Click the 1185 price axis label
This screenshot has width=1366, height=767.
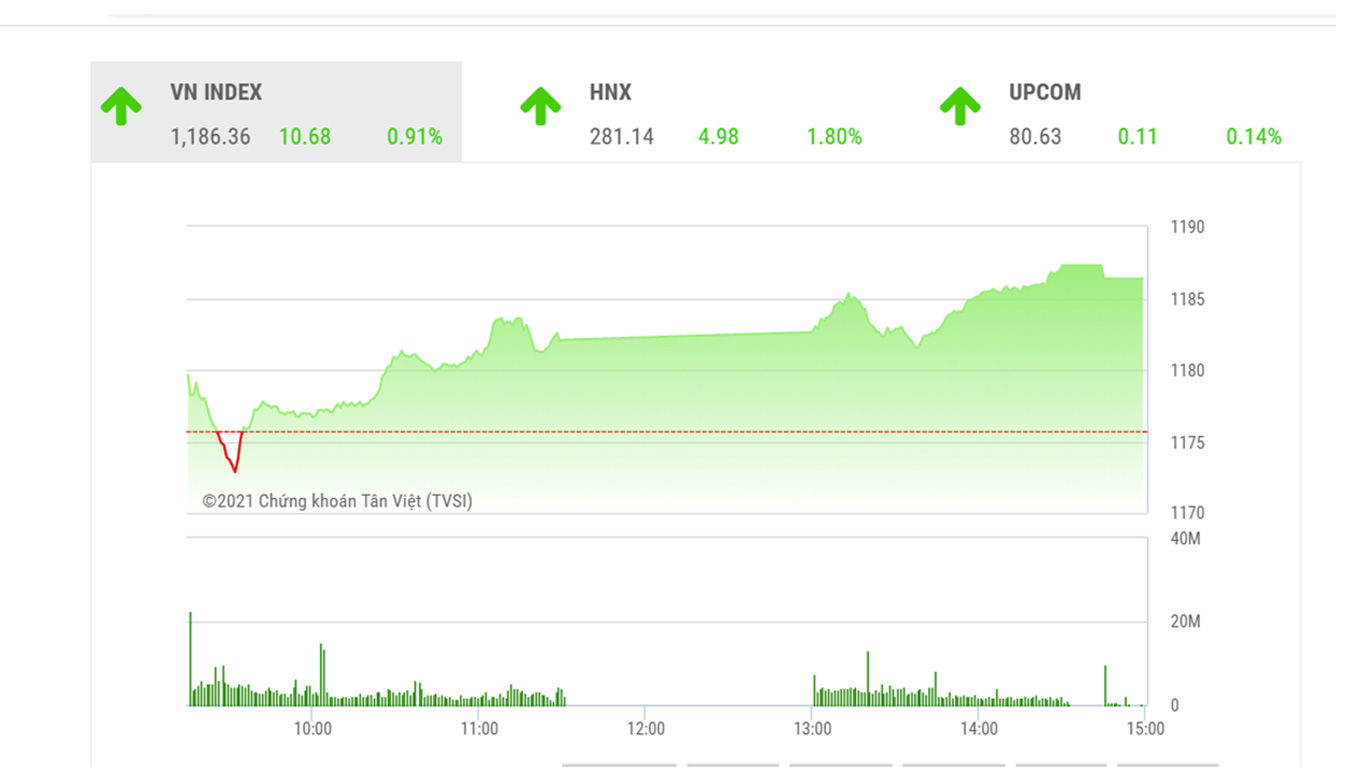(x=1188, y=299)
